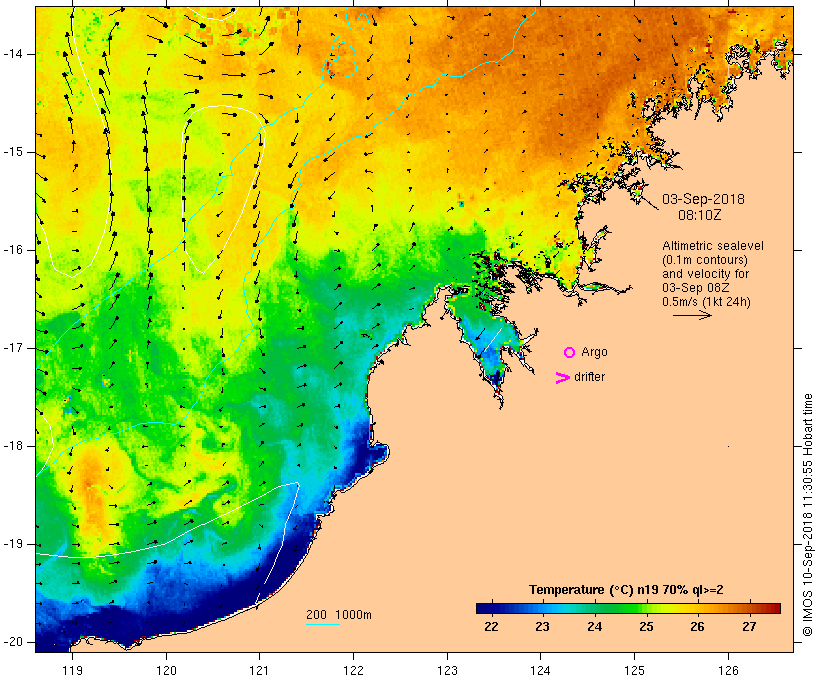Click the 'Temperature (°C) n19 70% ql>=2' title
The image size is (820, 680).
pyautogui.click(x=626, y=590)
